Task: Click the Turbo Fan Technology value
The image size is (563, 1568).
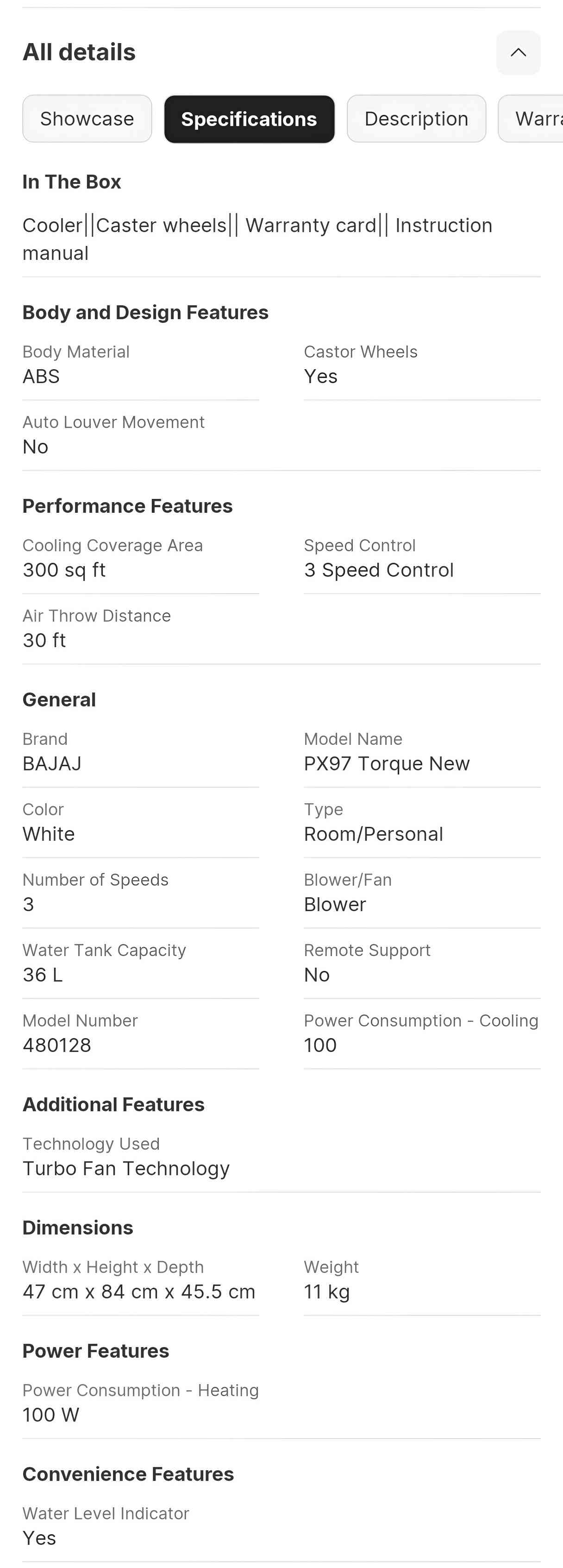Action: [x=126, y=1169]
